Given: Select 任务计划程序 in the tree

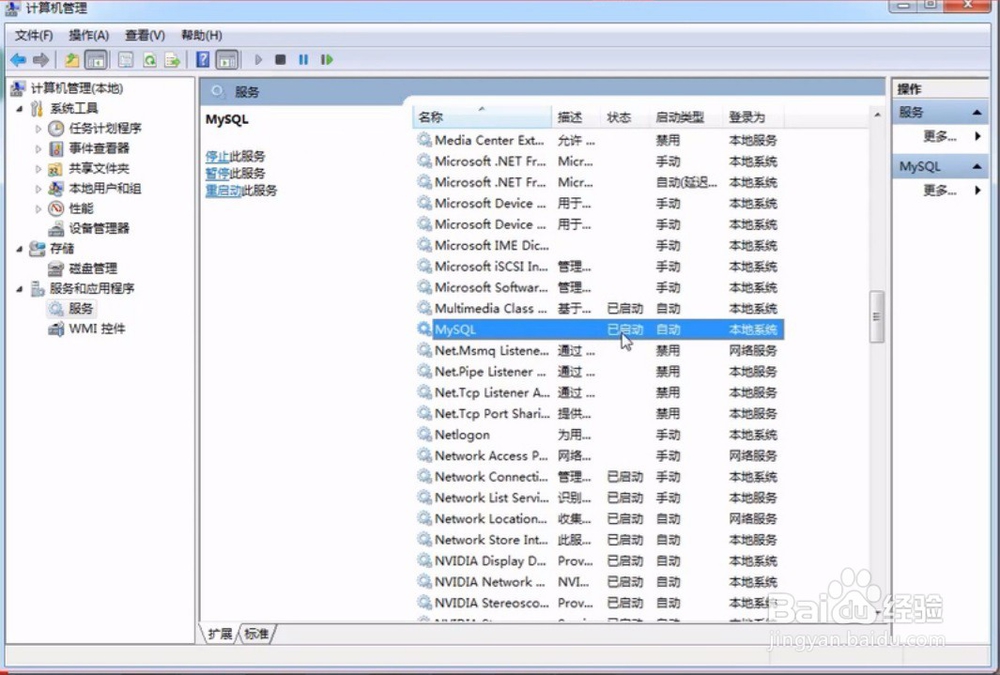Looking at the screenshot, I should click(105, 128).
